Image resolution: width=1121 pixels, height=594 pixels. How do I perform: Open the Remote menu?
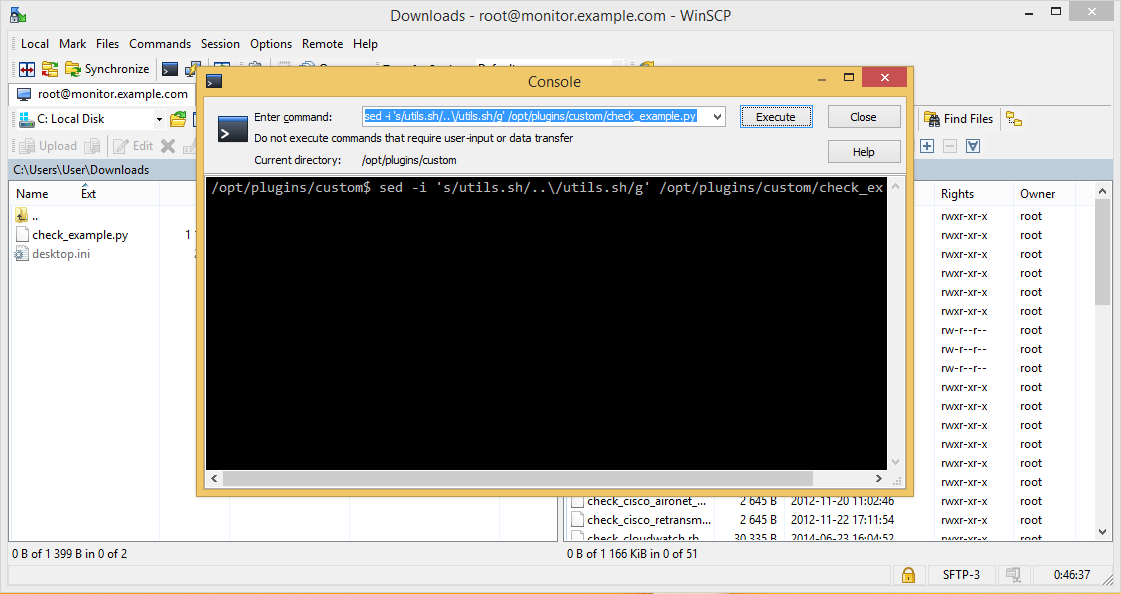[x=322, y=44]
